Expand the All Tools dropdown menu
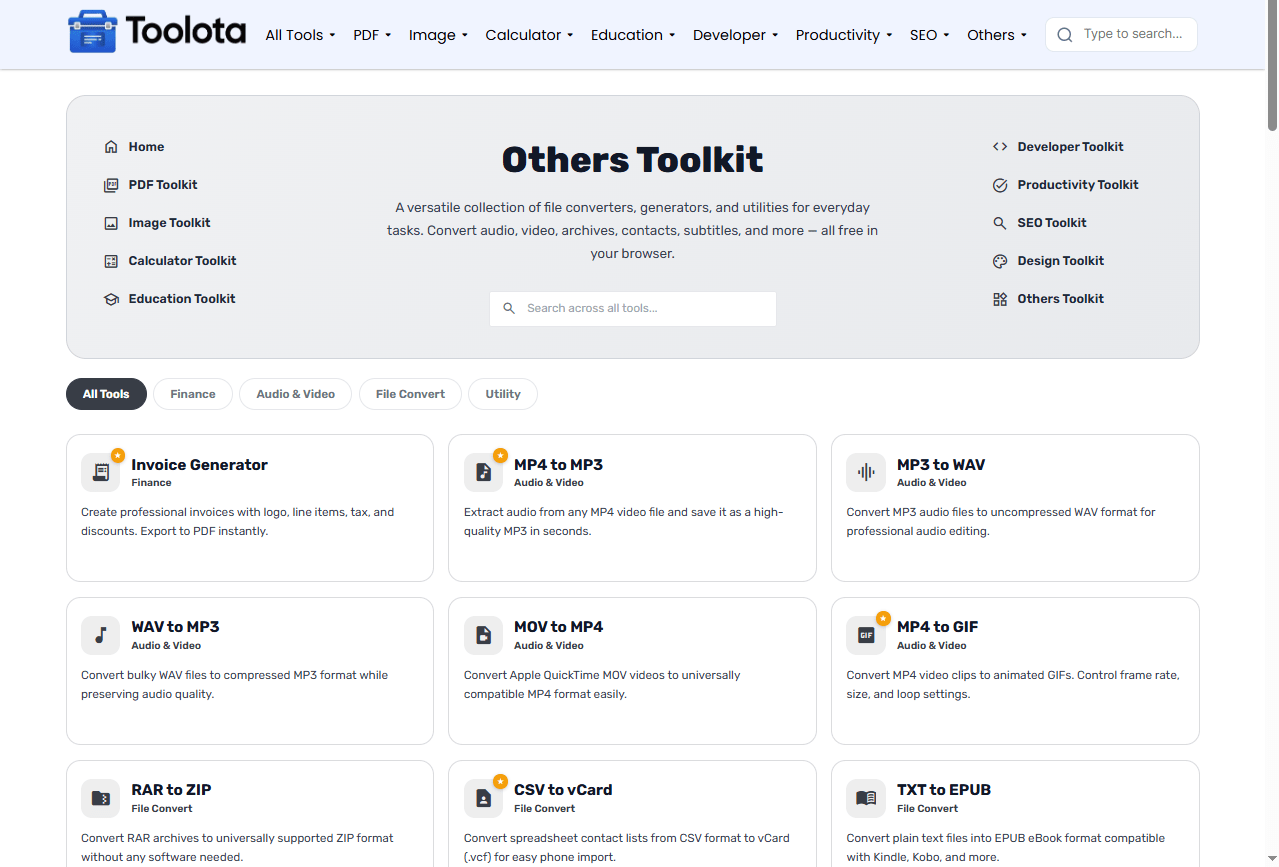1279x867 pixels. click(300, 35)
